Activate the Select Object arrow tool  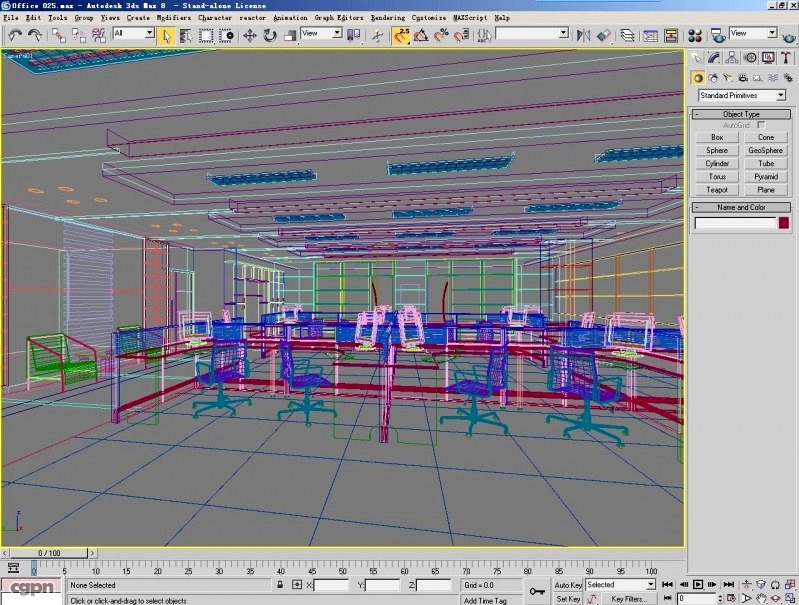[x=167, y=35]
